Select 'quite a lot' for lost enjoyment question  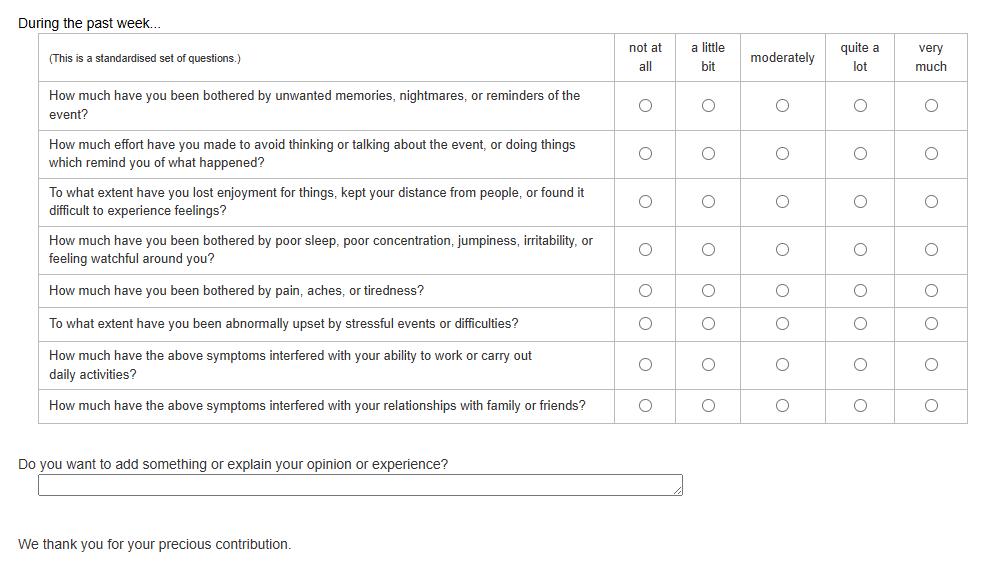pos(860,201)
